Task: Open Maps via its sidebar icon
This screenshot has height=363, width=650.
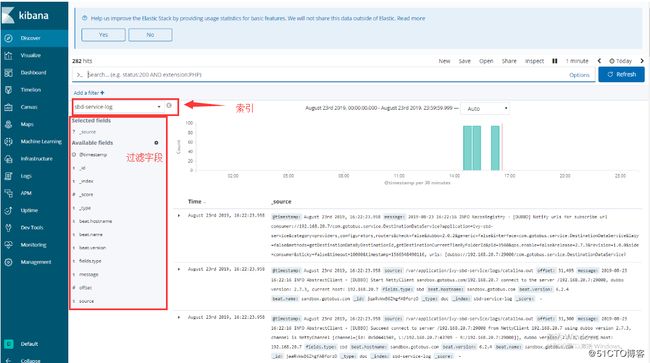Action: pos(8,124)
